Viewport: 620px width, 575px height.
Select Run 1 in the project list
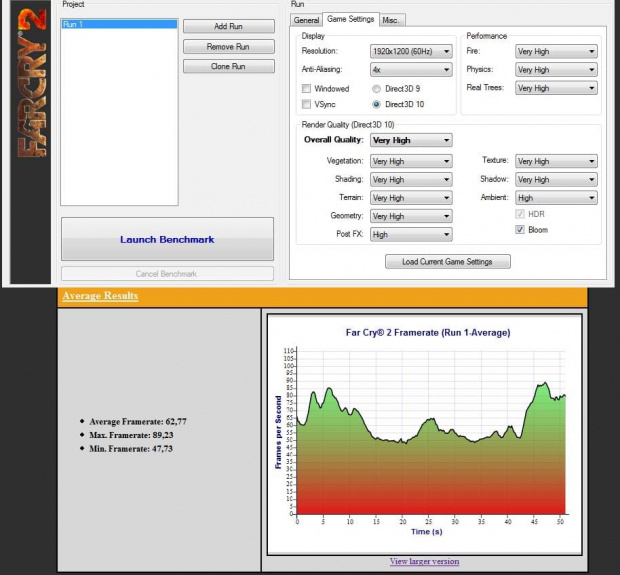pos(119,24)
